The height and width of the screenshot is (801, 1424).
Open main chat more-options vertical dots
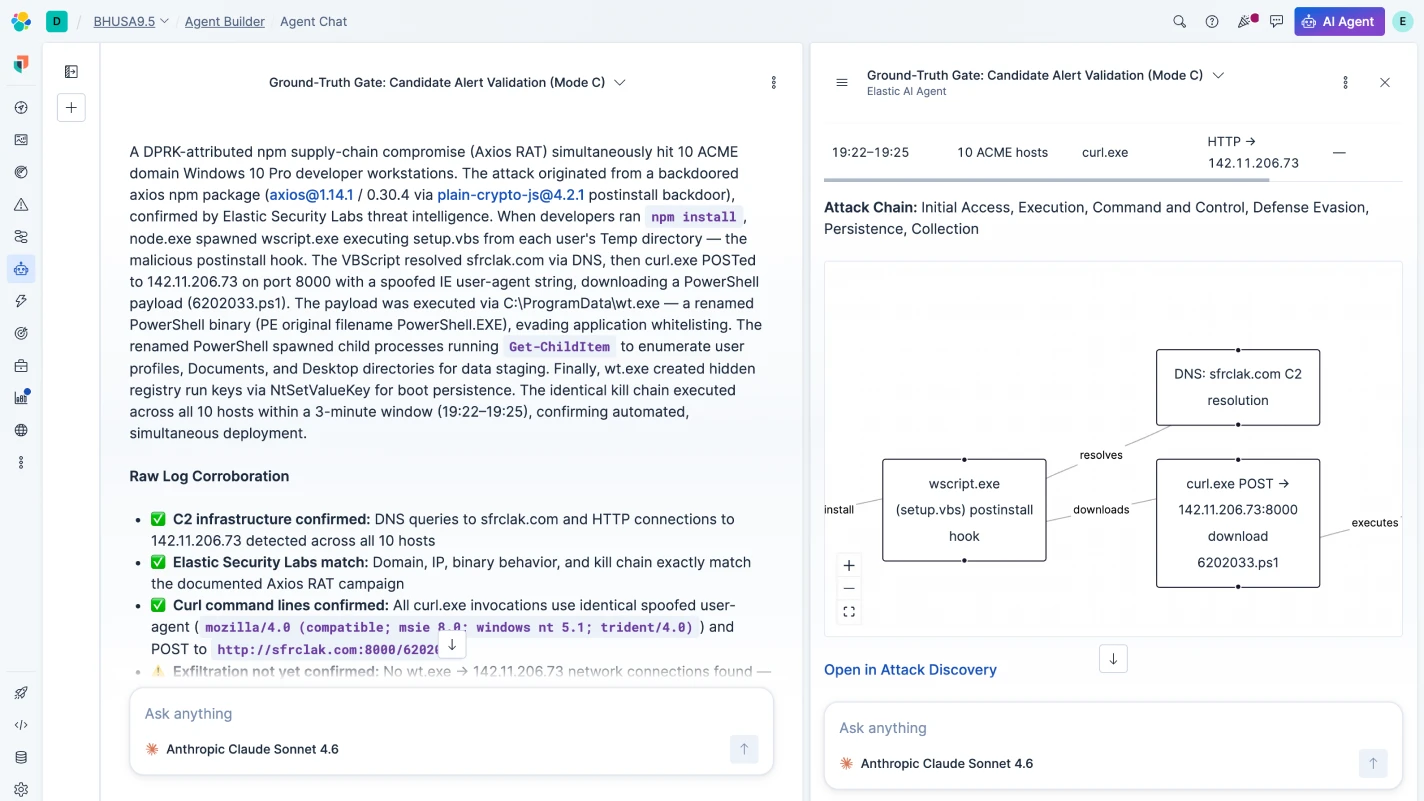[x=774, y=83]
